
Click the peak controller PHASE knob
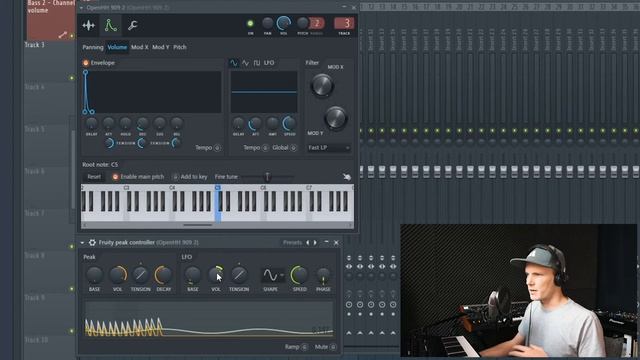click(x=323, y=275)
